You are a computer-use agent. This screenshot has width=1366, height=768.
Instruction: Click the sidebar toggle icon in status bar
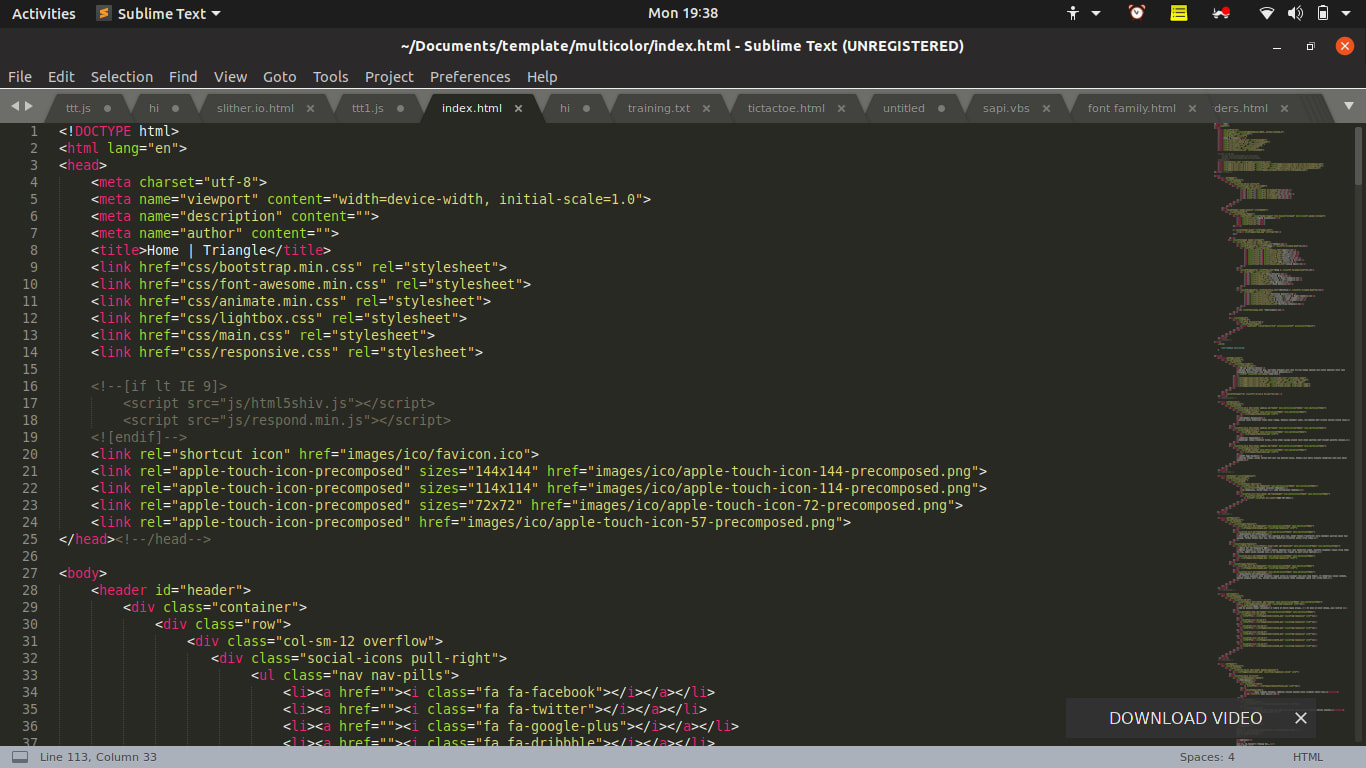coord(20,757)
